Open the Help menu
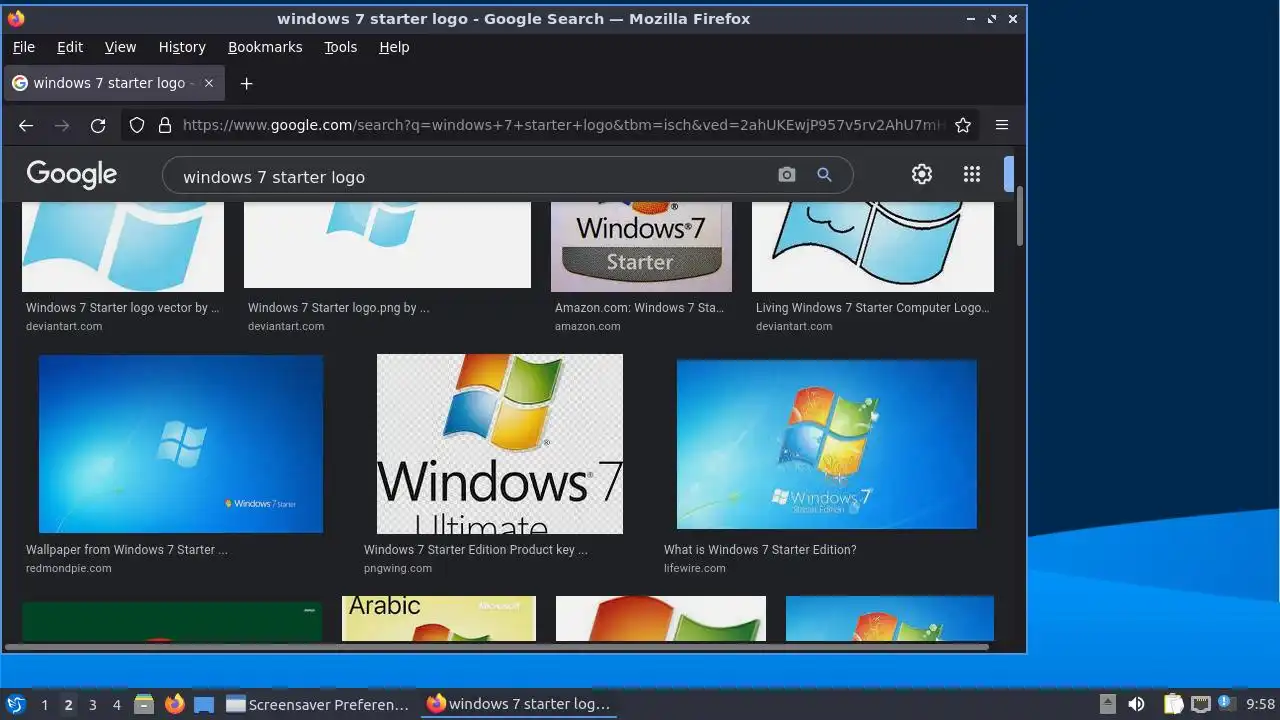 tap(394, 47)
